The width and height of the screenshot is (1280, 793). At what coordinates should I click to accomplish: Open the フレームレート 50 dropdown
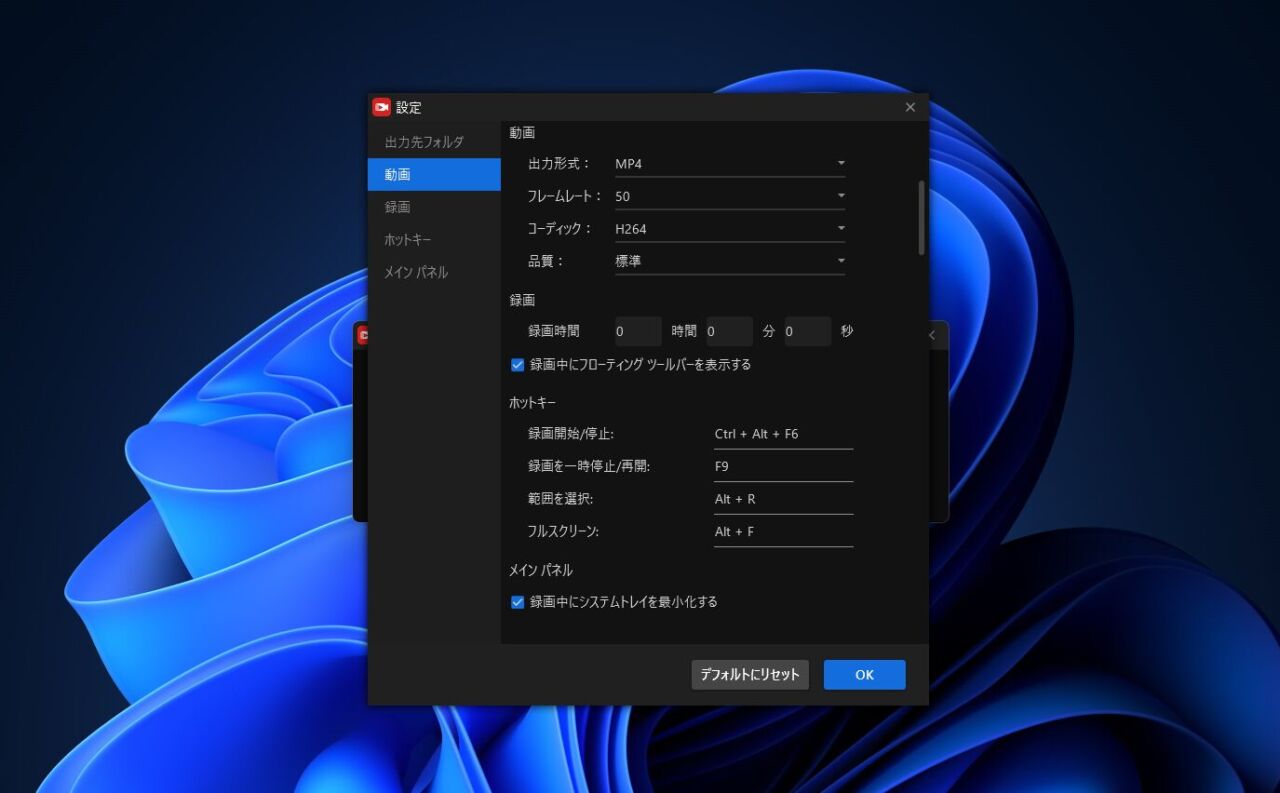(729, 196)
